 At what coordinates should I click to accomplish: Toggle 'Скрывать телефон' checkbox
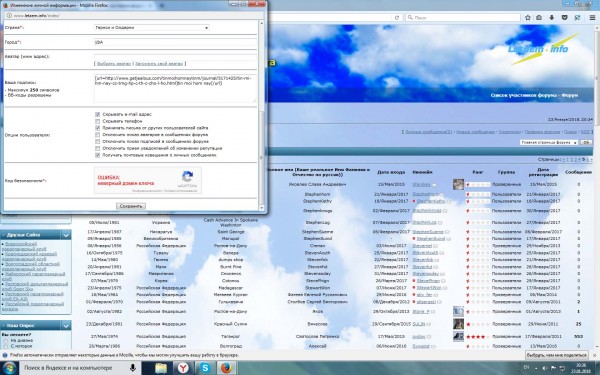coord(98,121)
